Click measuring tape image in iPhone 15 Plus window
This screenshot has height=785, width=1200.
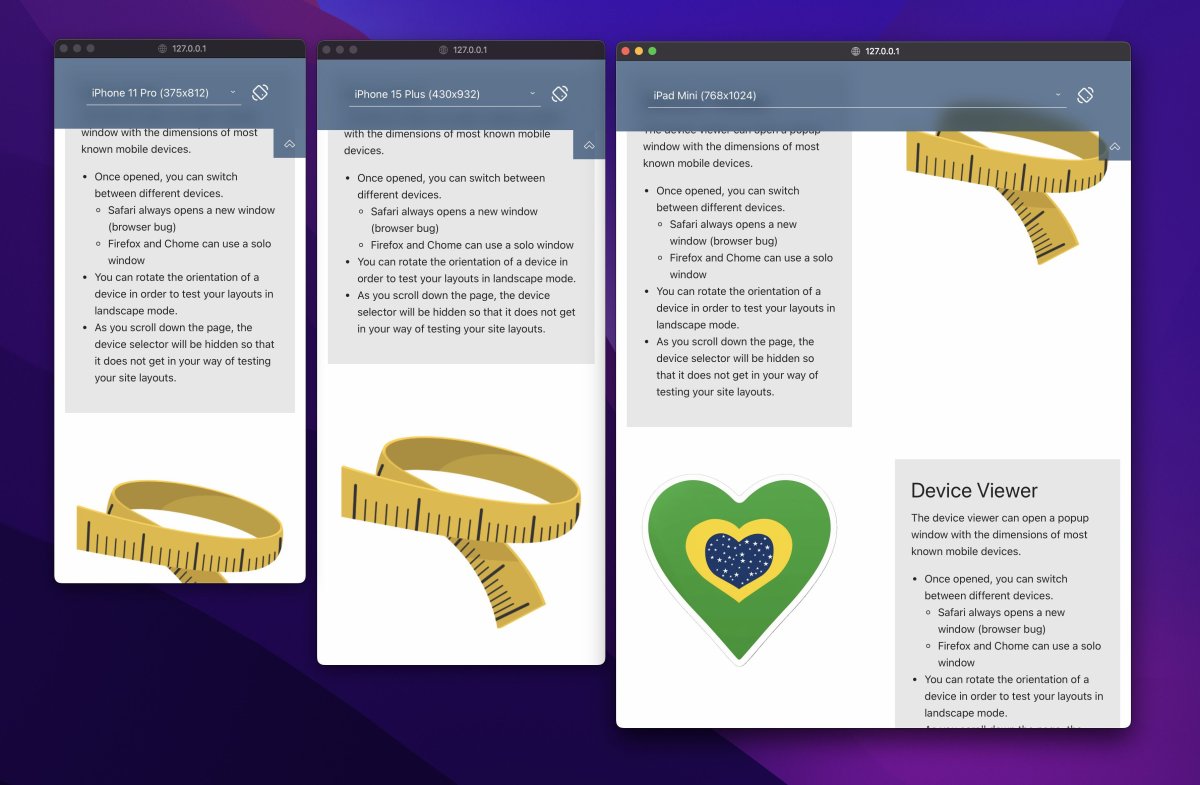[x=461, y=532]
